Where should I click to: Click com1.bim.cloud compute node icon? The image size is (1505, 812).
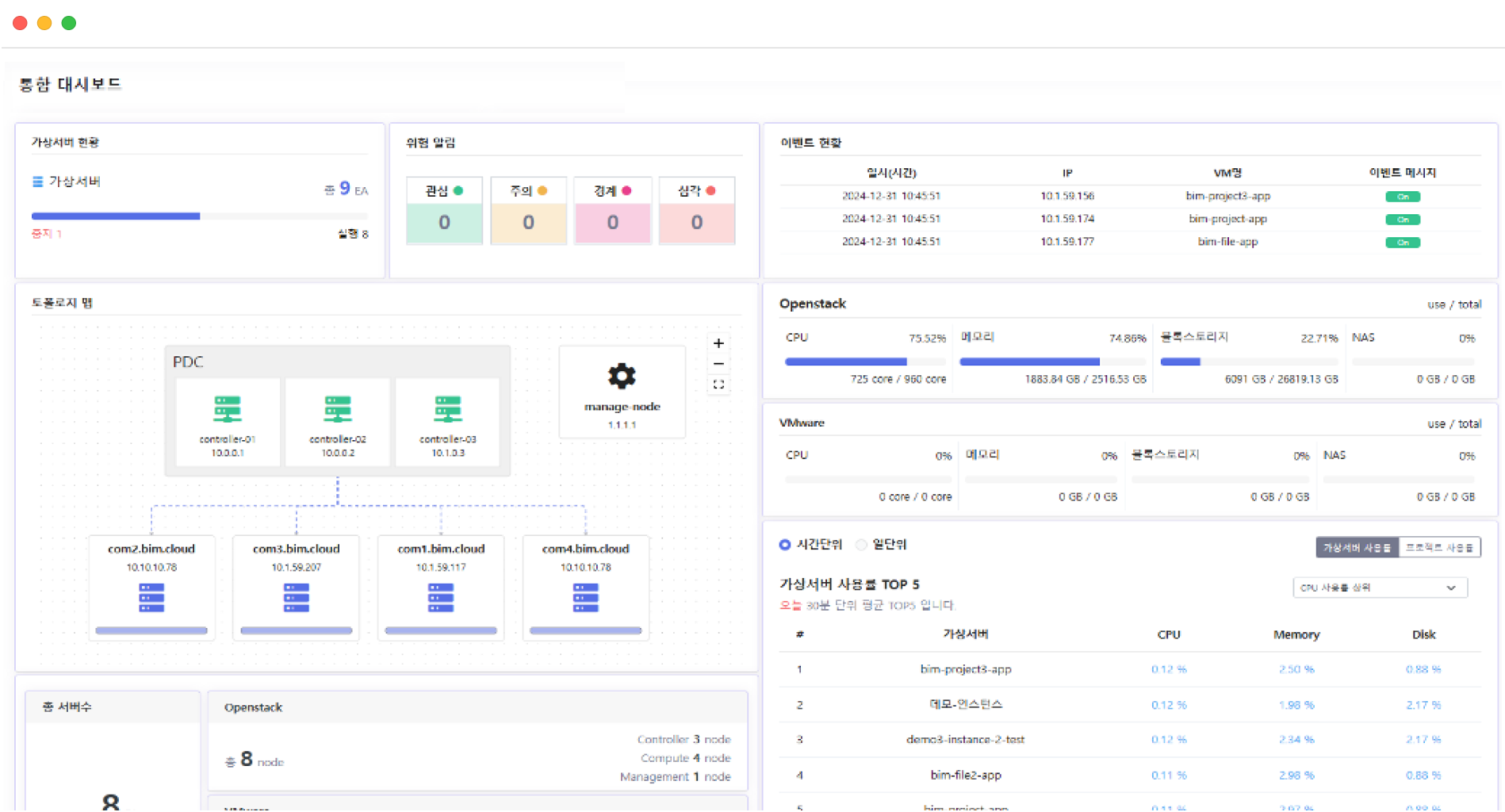[441, 598]
